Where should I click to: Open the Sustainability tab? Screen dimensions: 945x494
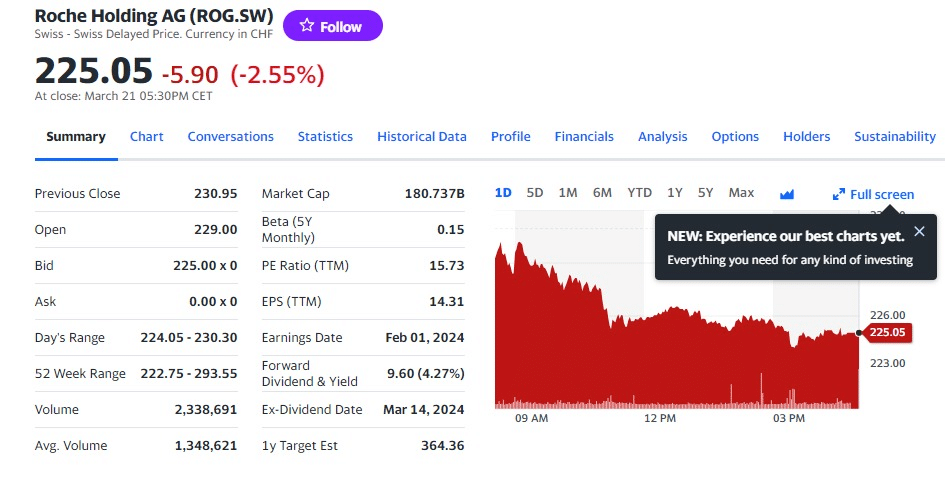[894, 137]
